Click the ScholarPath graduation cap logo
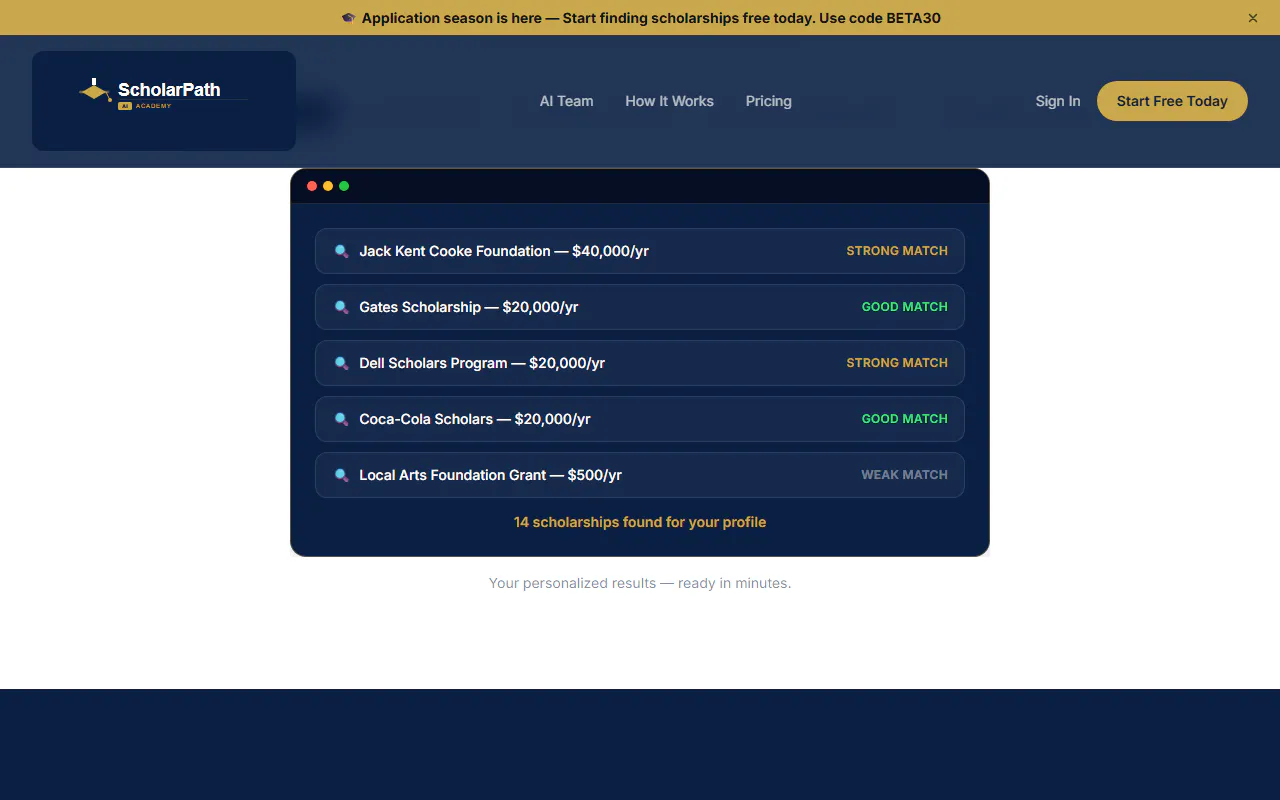Screen dimensions: 1280x800 point(95,90)
